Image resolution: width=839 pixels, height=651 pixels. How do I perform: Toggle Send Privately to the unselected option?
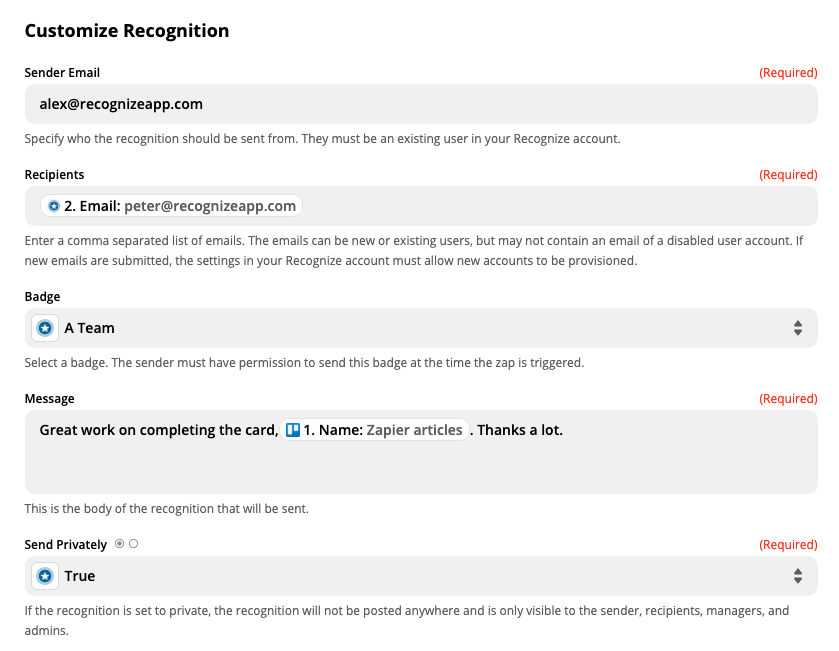point(134,544)
